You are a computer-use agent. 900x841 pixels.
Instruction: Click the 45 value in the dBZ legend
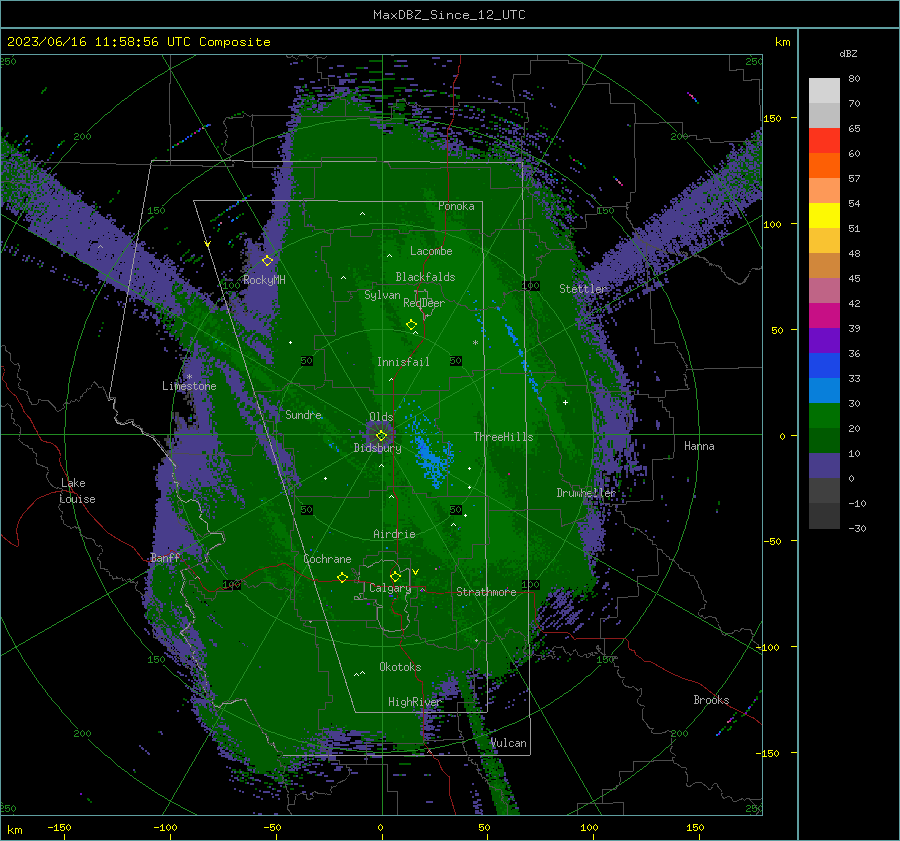pyautogui.click(x=854, y=278)
